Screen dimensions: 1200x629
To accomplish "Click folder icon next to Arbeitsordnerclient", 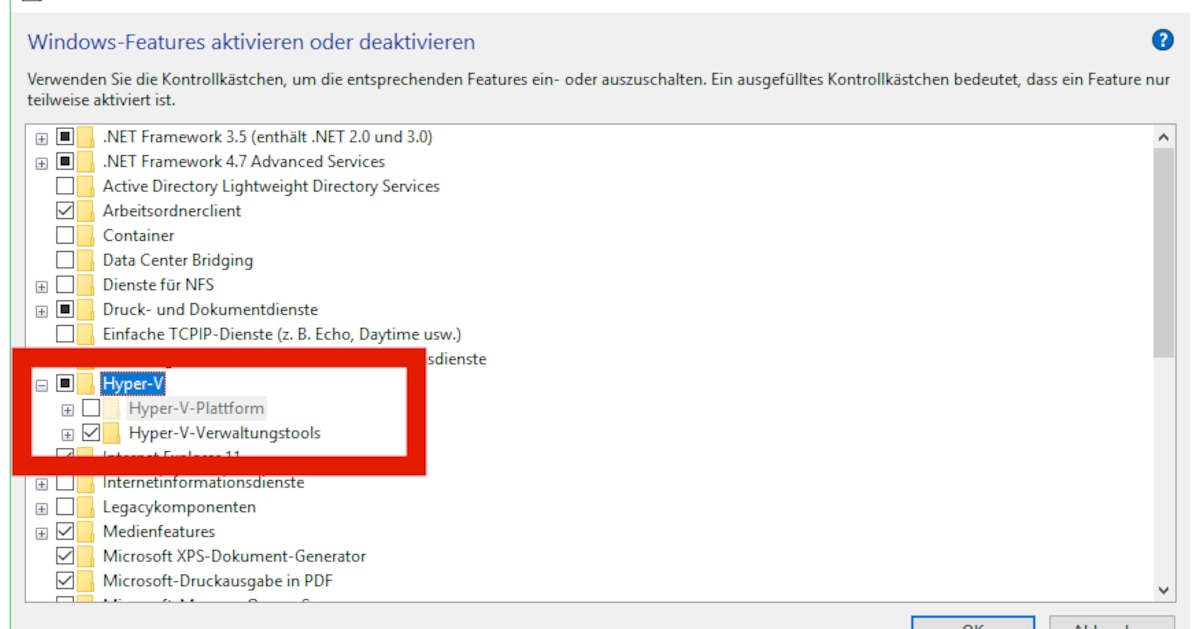I will tap(87, 211).
